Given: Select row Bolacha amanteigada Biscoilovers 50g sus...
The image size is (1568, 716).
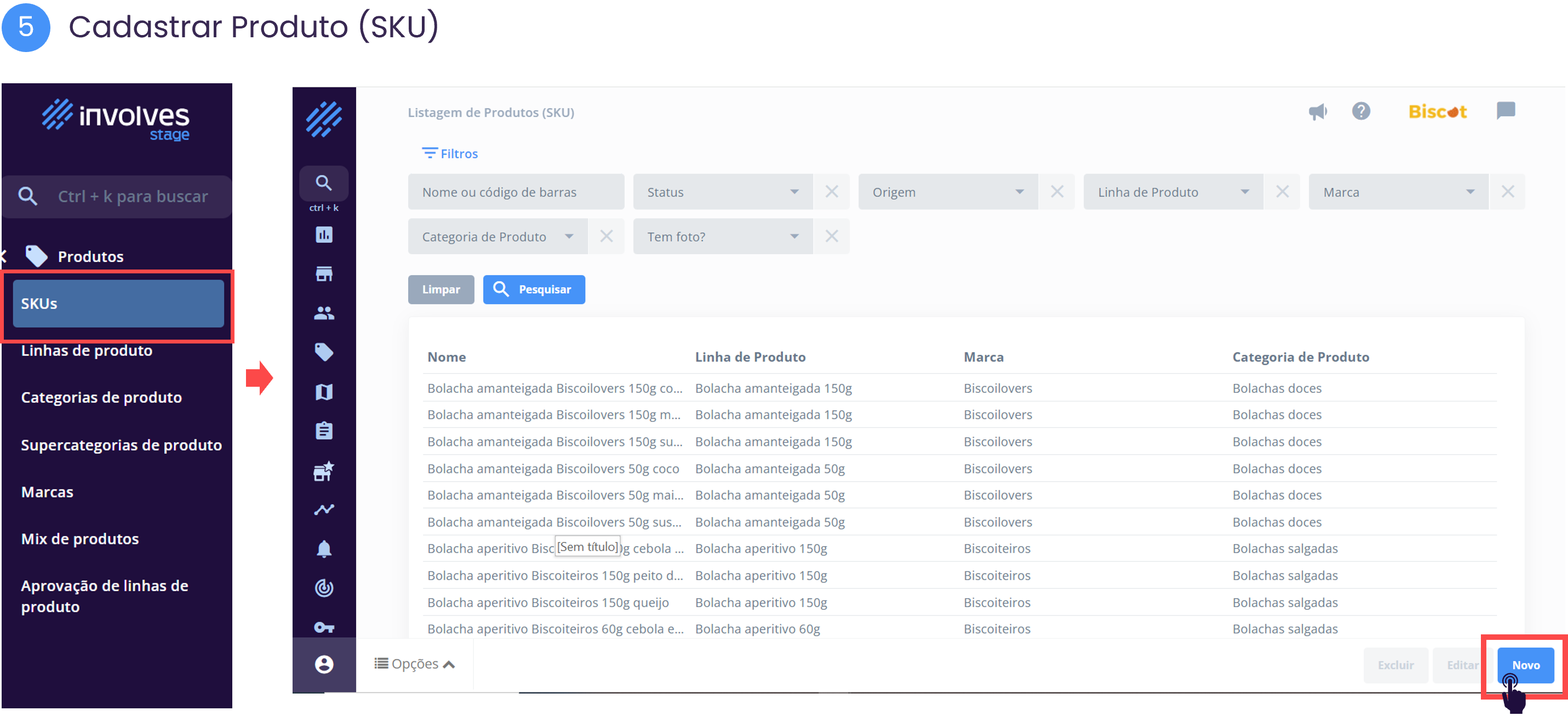Looking at the screenshot, I should point(959,522).
